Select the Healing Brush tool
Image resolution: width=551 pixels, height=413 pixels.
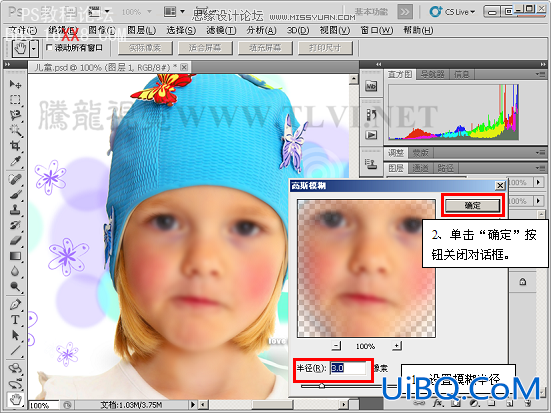click(15, 179)
